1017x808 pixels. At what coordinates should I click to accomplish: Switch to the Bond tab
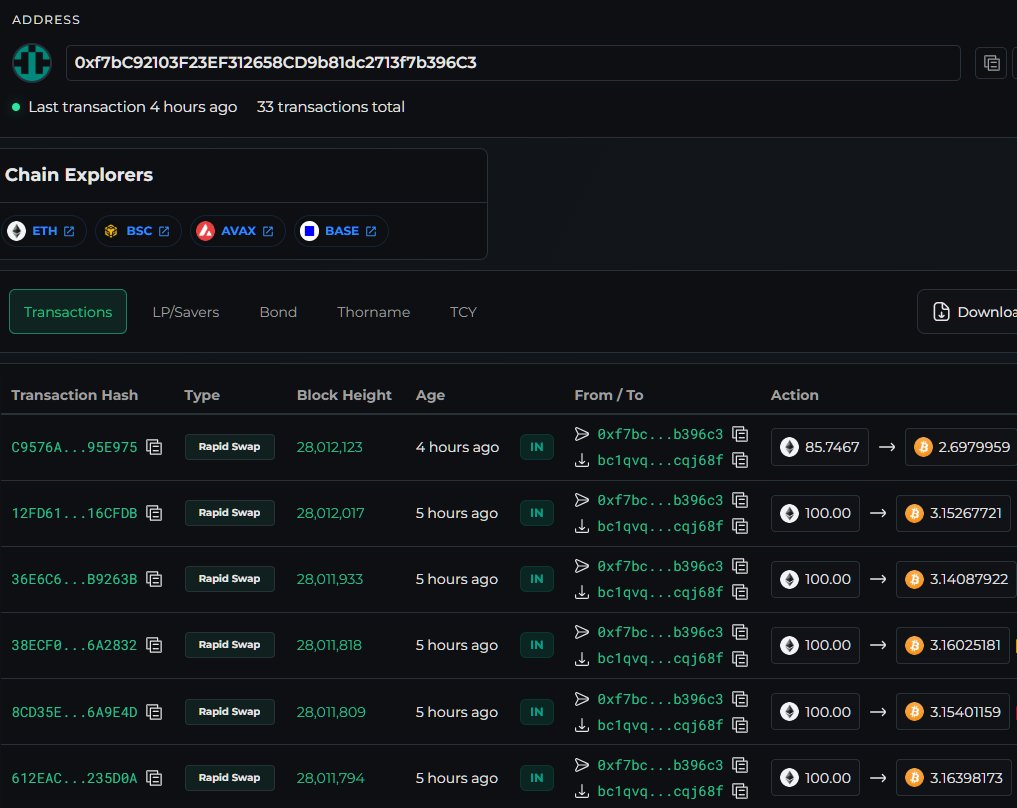click(x=278, y=312)
